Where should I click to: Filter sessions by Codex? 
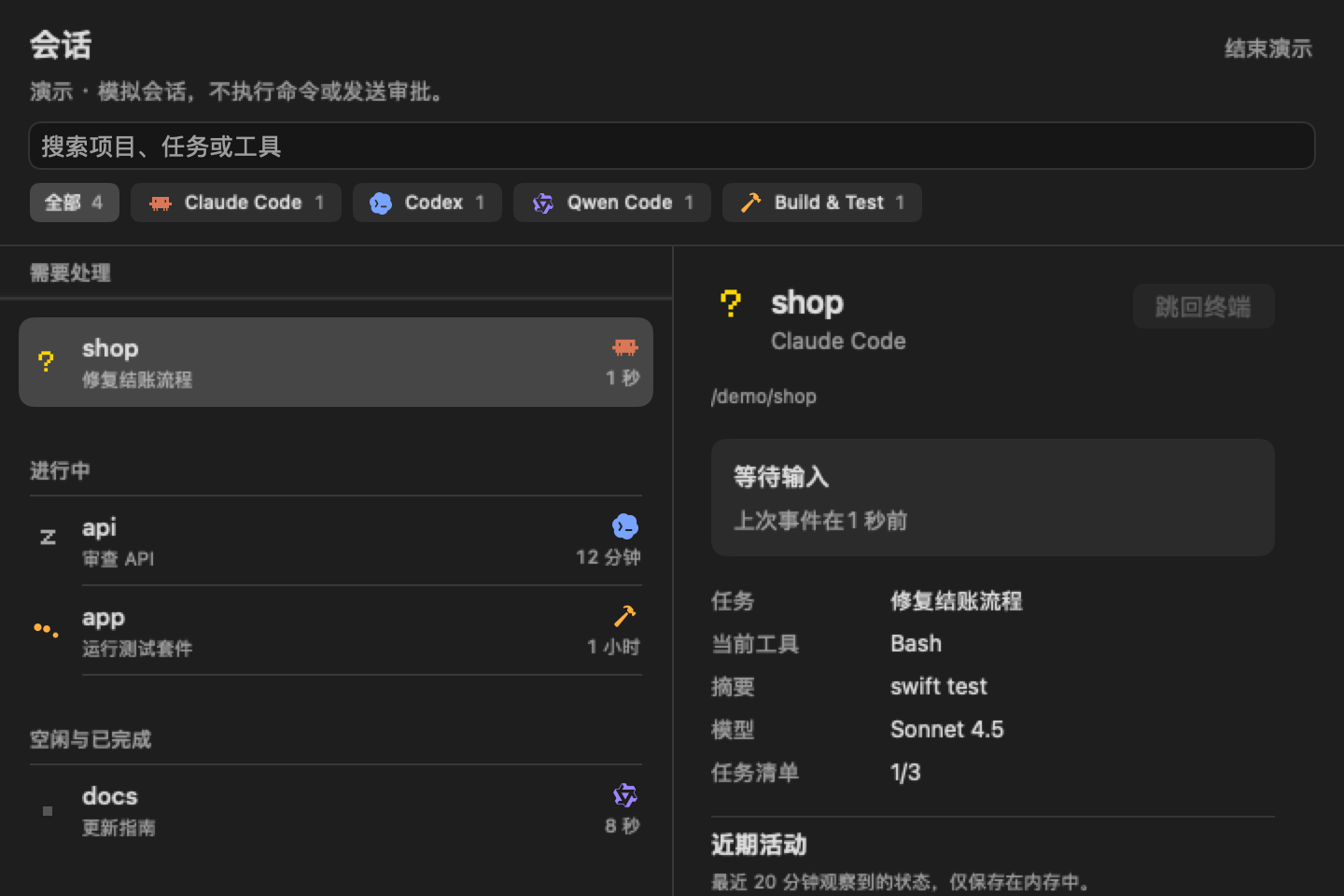coord(427,203)
